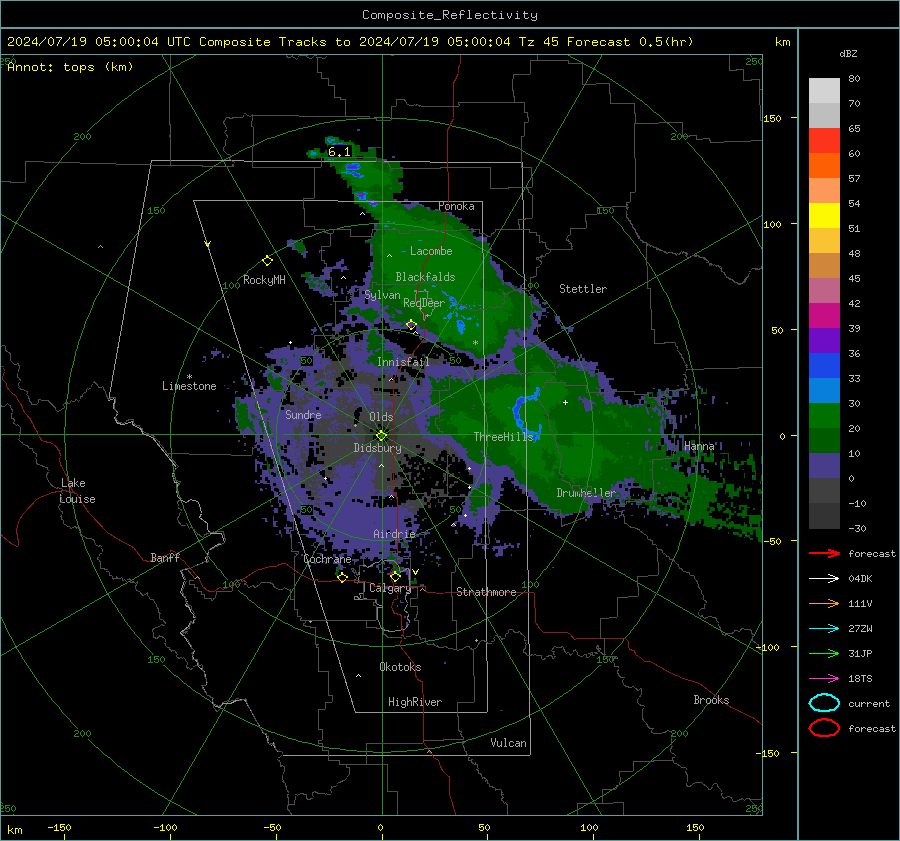Viewport: 900px width, 841px height.
Task: Click the 'current' legend text
Action: click(869, 704)
